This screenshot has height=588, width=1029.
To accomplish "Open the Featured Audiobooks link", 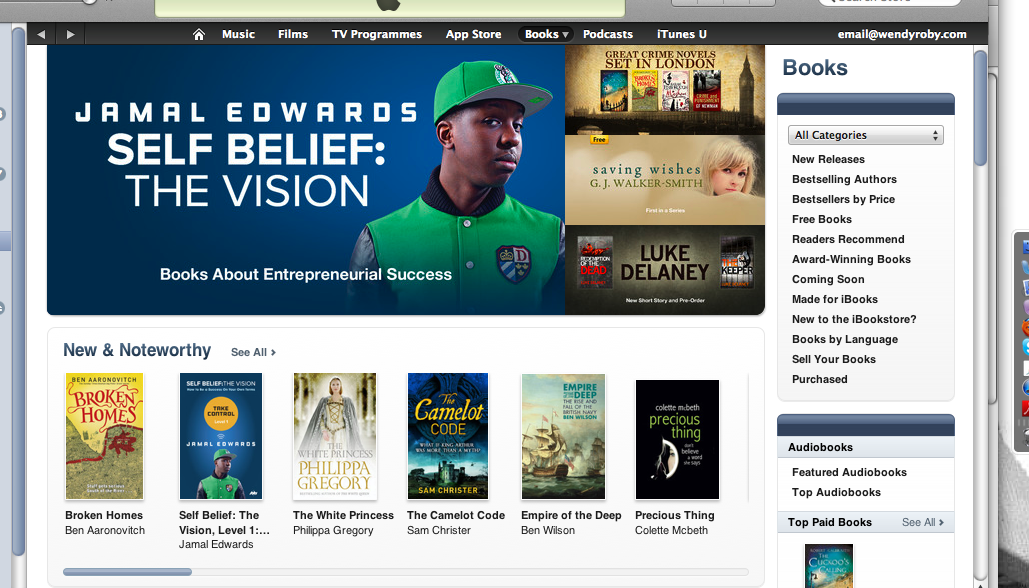I will (849, 472).
